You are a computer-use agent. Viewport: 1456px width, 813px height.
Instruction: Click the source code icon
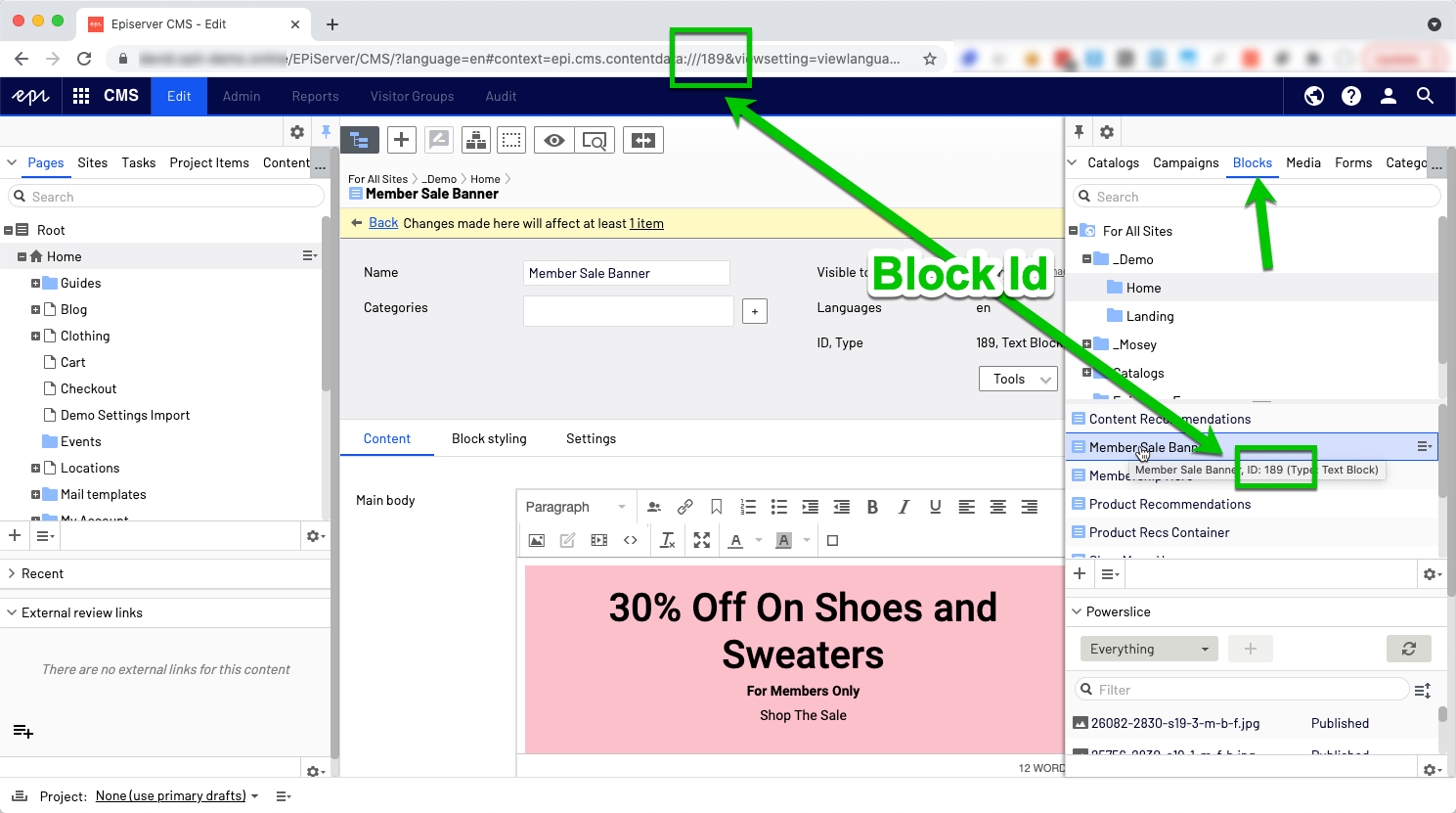pyautogui.click(x=631, y=540)
